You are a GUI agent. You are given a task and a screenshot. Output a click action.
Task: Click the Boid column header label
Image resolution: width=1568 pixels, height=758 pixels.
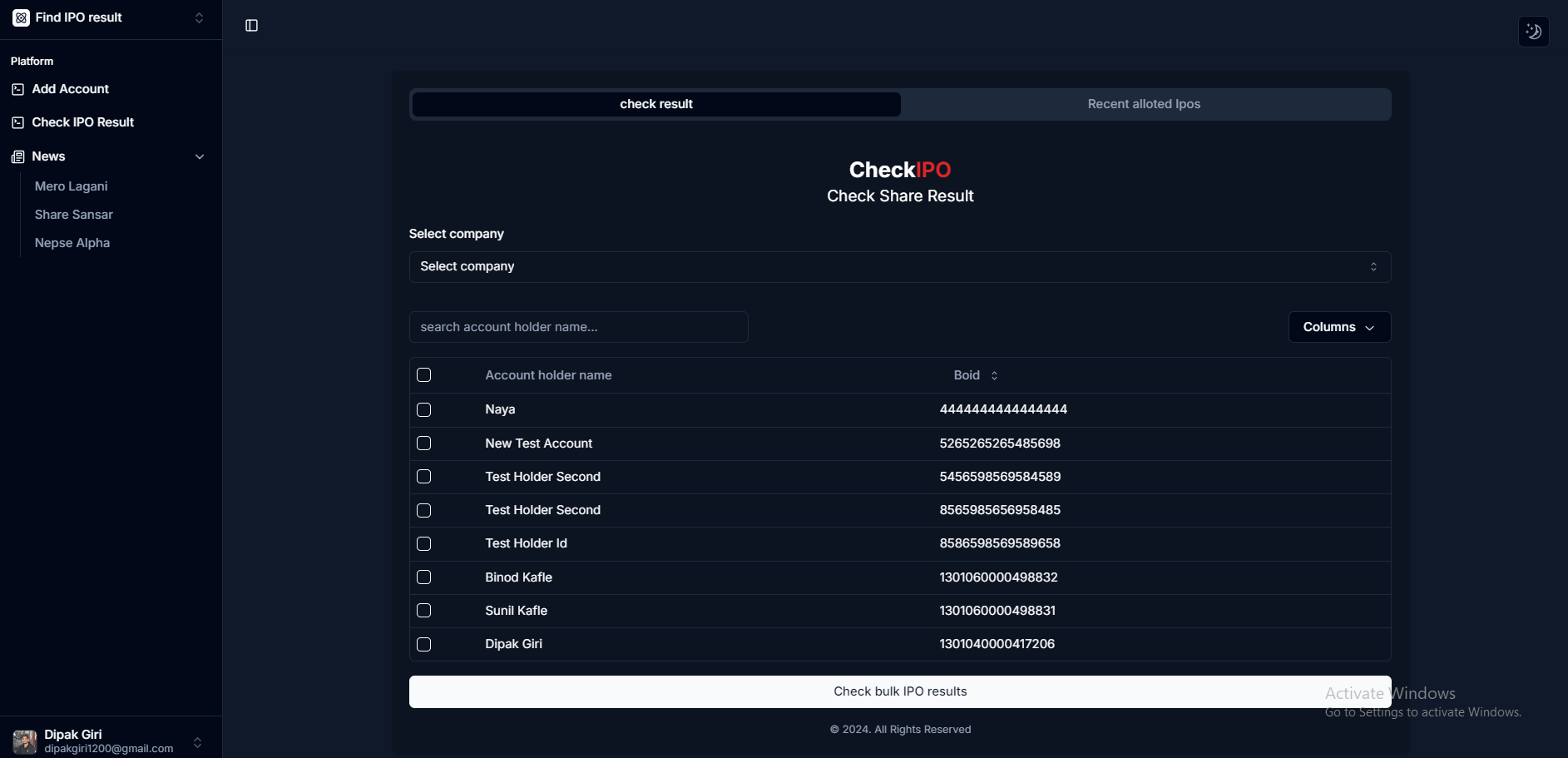pos(967,375)
